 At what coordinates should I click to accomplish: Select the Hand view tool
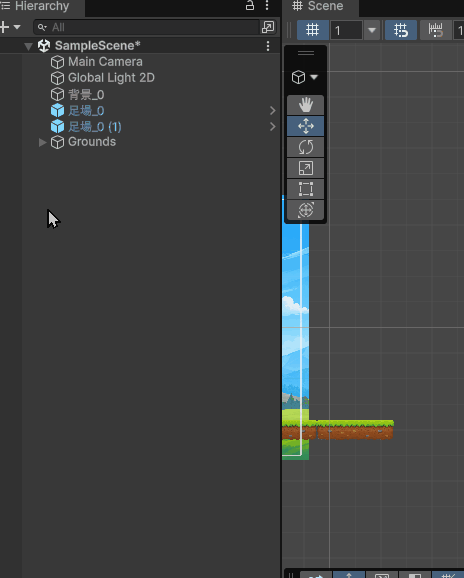tap(306, 105)
